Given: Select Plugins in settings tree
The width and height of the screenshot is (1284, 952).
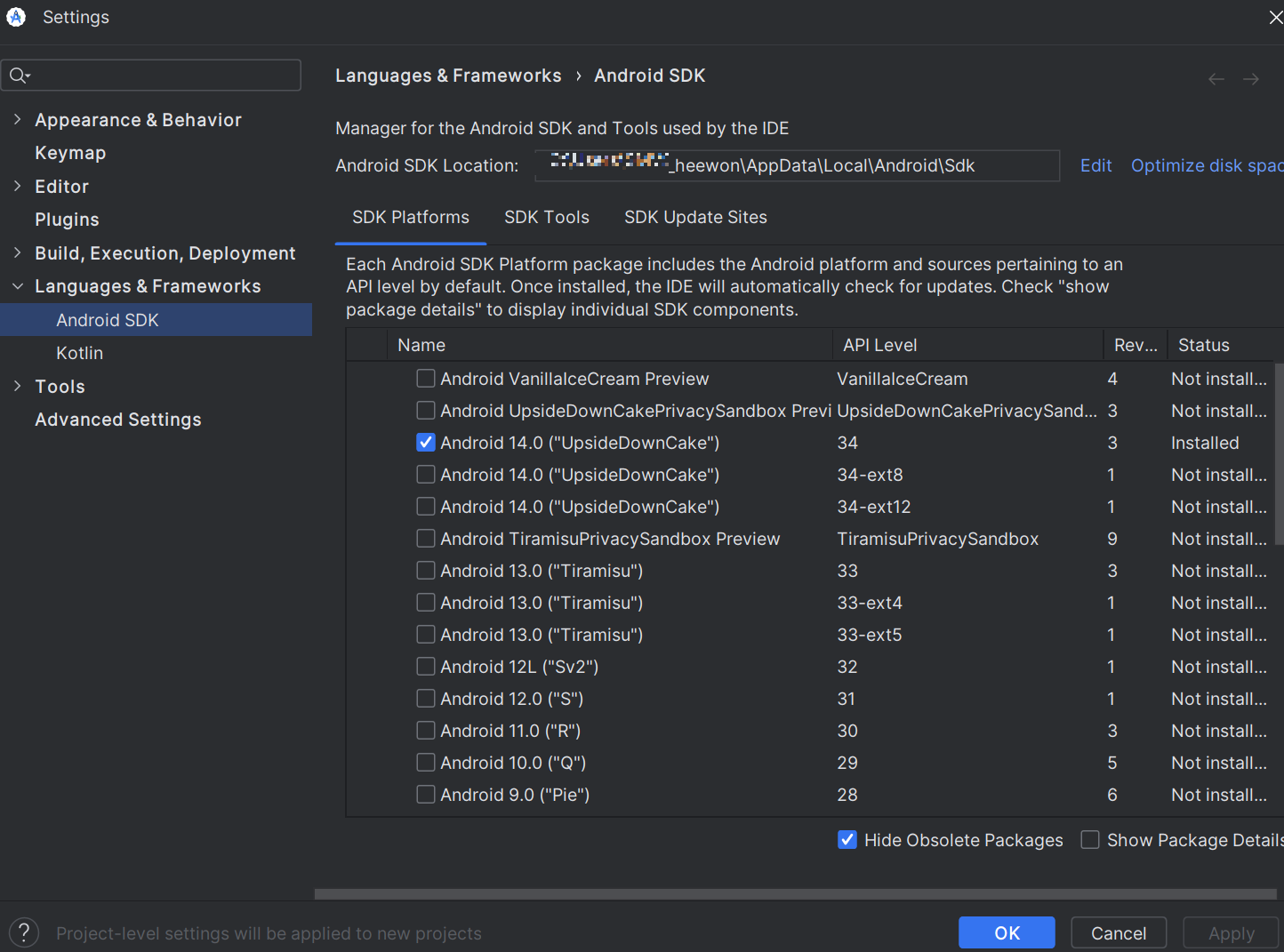Looking at the screenshot, I should (67, 220).
